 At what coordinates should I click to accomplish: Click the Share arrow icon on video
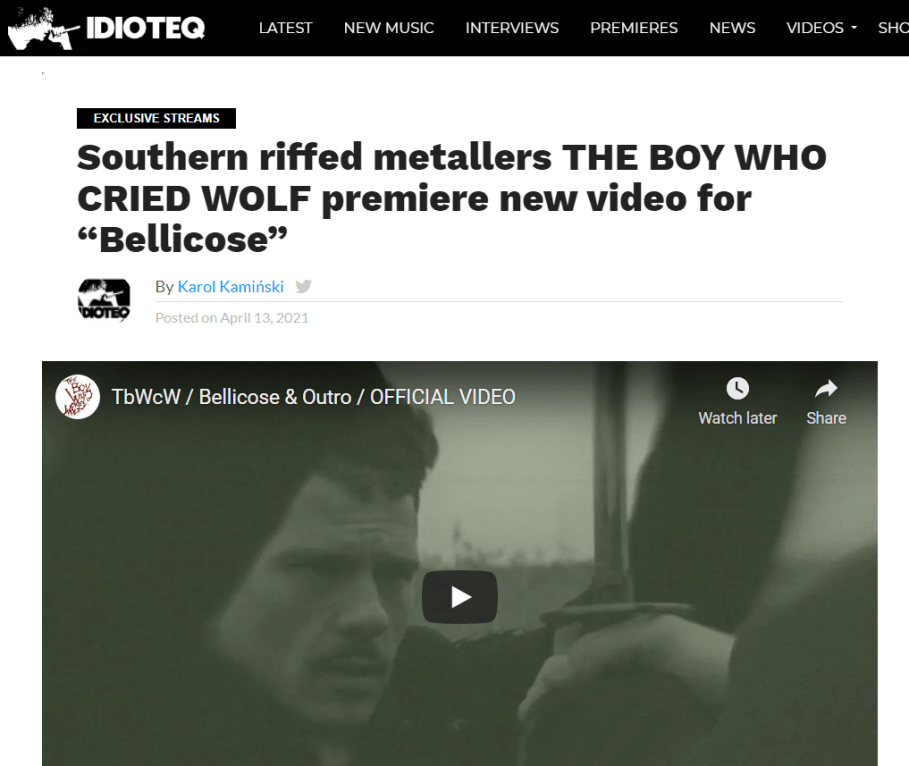(826, 389)
